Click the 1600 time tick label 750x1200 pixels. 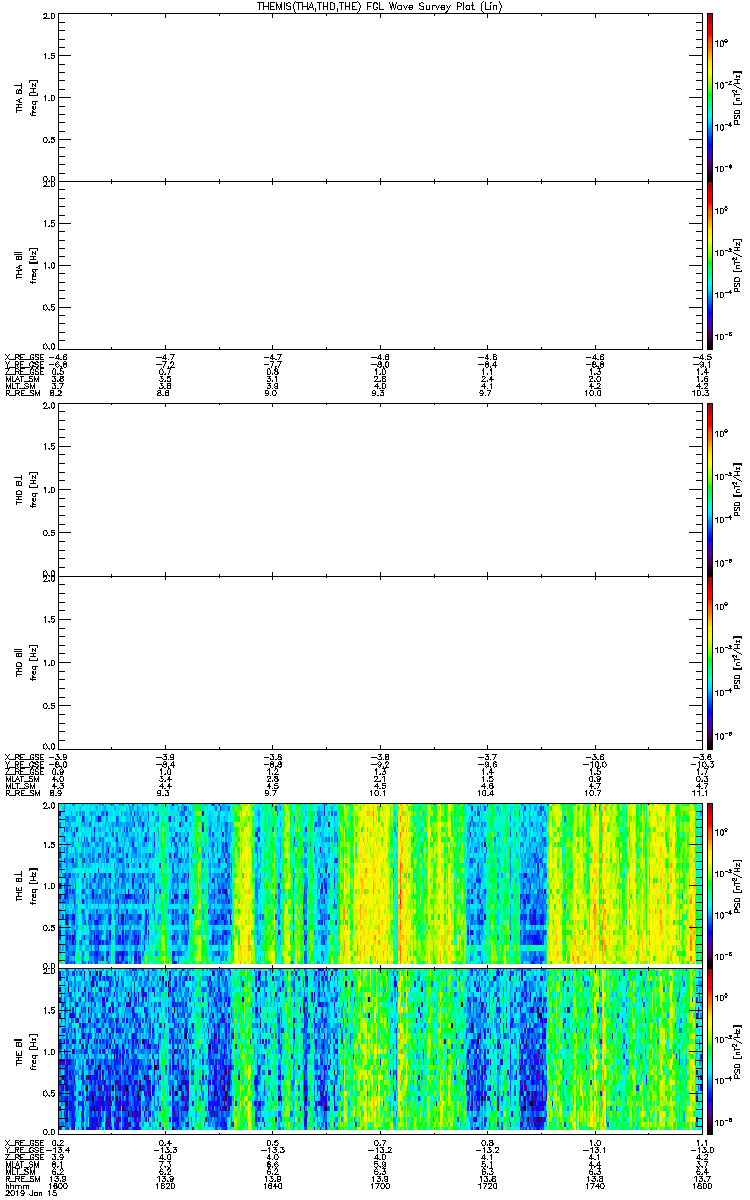pos(59,1184)
